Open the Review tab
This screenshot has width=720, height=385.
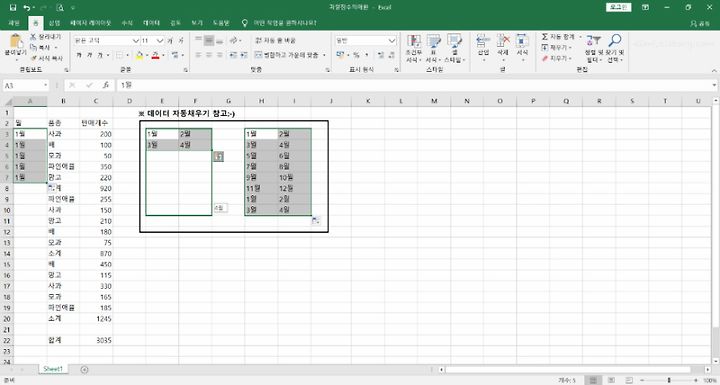(175, 23)
